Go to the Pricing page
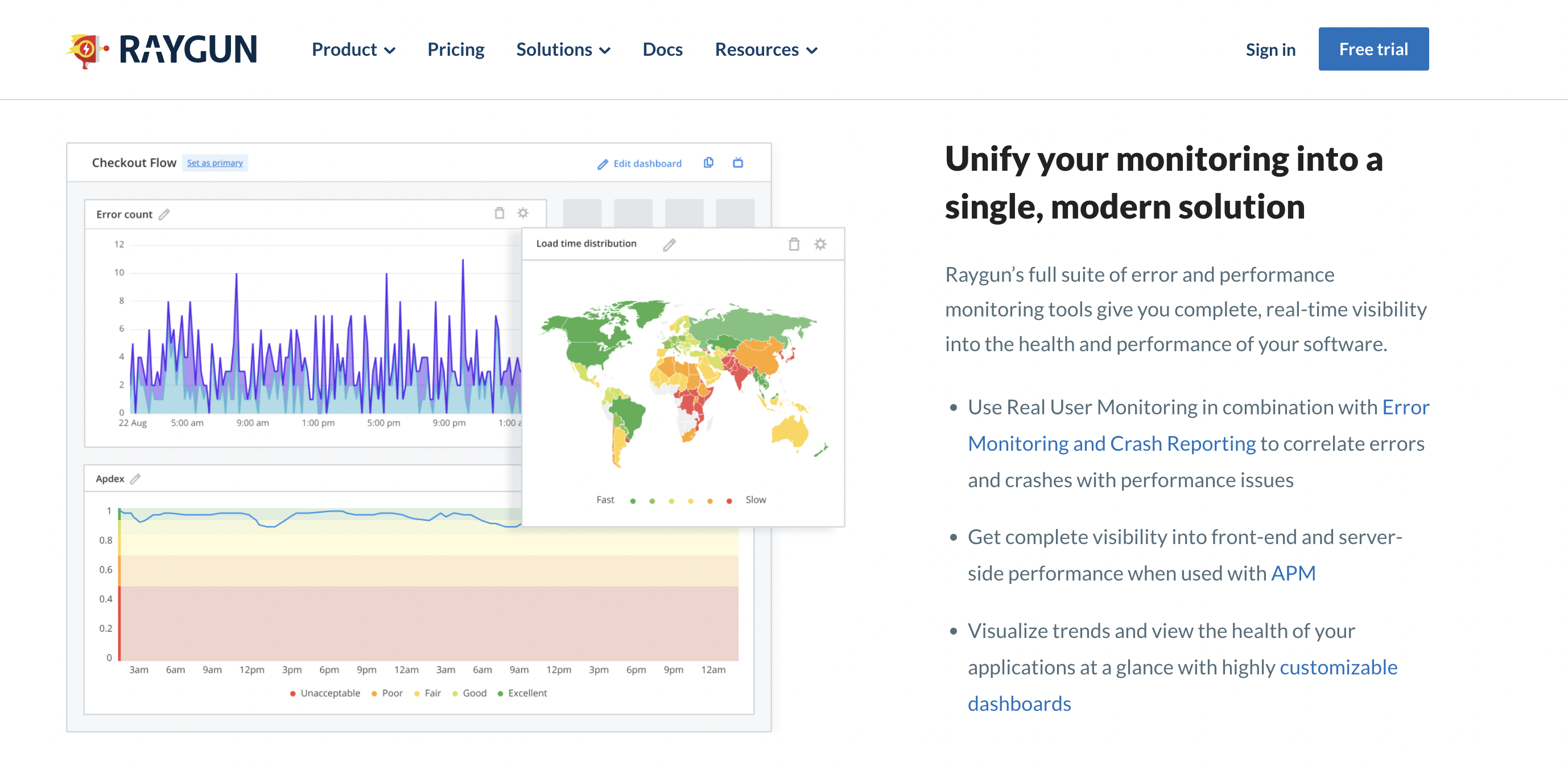 455,50
